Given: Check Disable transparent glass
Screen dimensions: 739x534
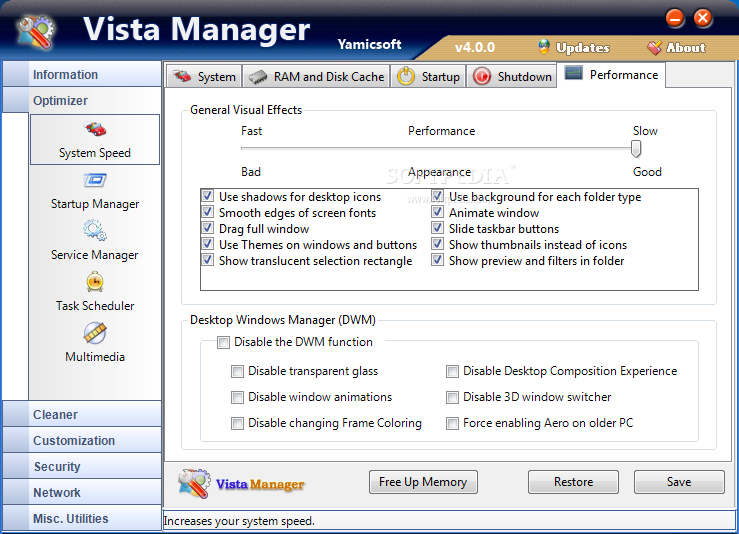Looking at the screenshot, I should pyautogui.click(x=238, y=371).
